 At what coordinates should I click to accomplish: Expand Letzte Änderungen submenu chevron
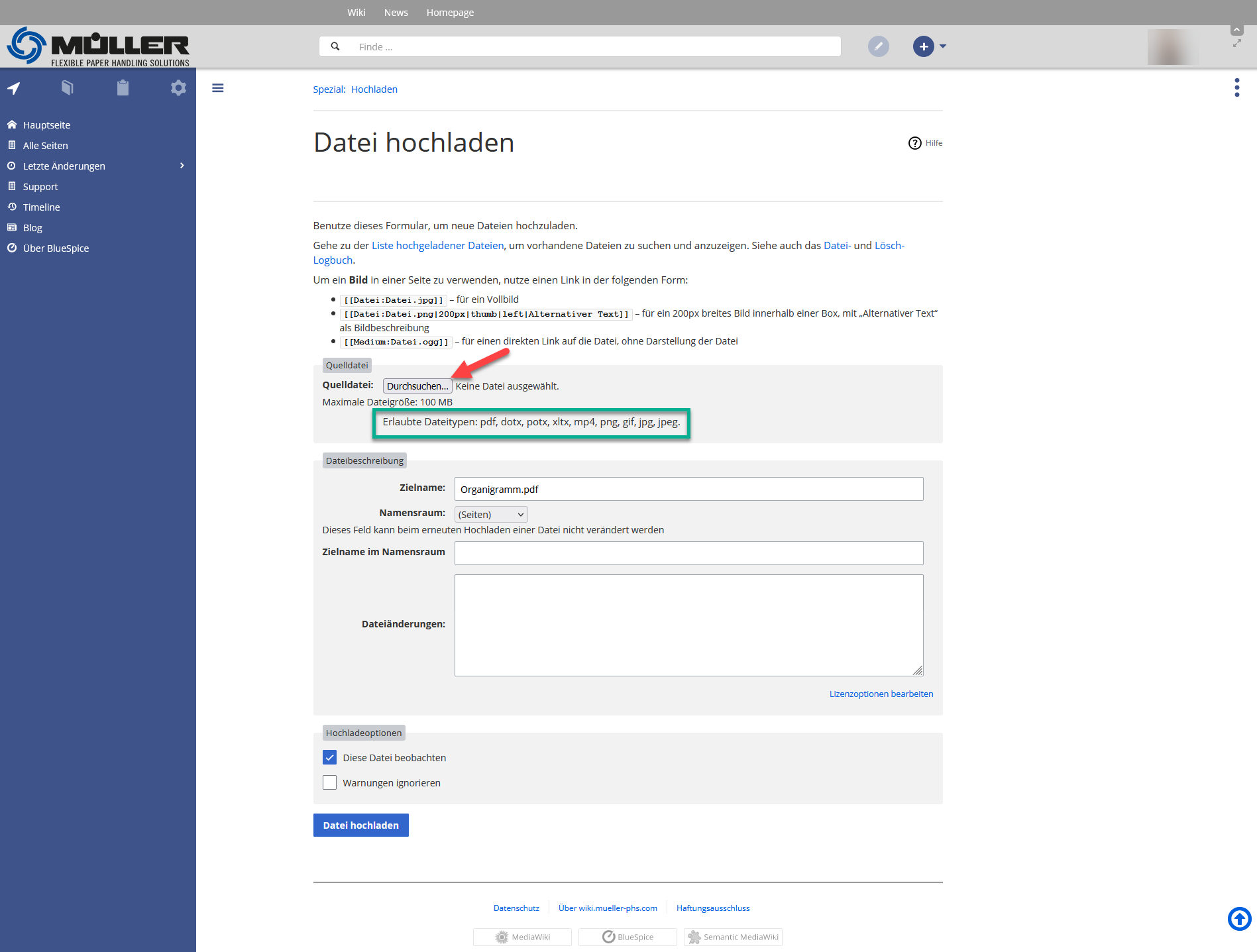[x=182, y=166]
